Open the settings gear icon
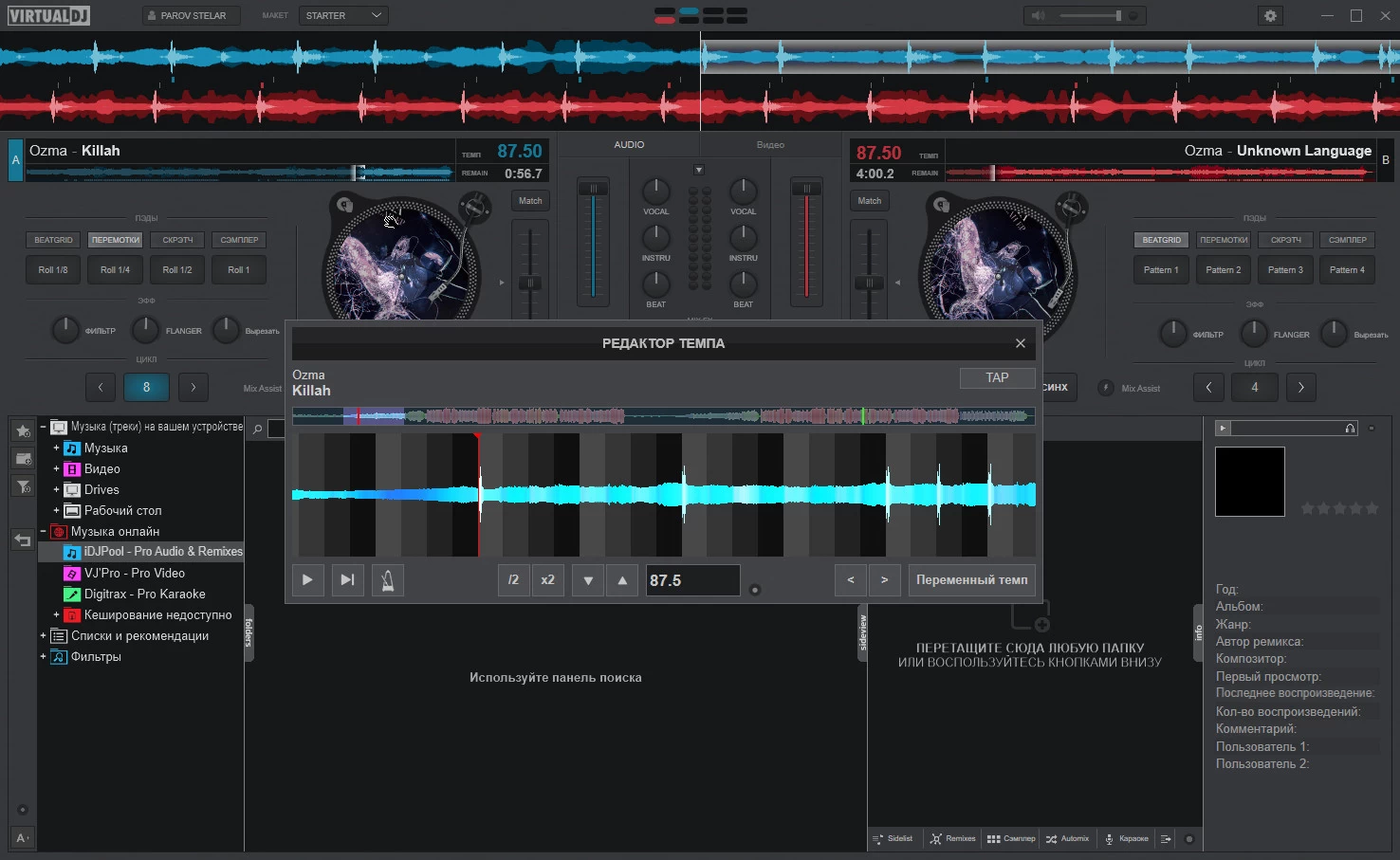The width and height of the screenshot is (1400, 860). click(x=1270, y=16)
